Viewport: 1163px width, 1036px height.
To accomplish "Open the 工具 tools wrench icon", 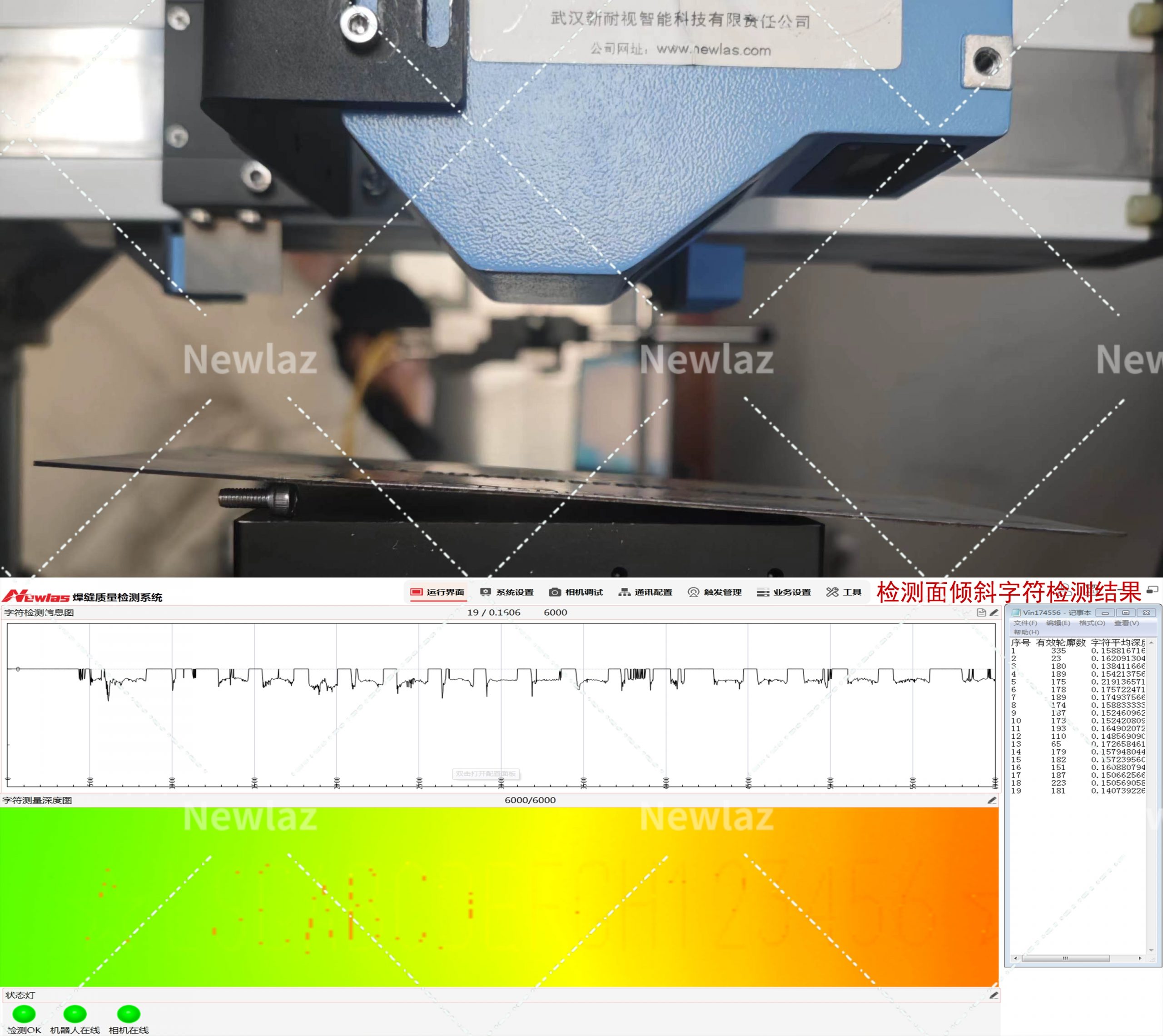I will click(832, 592).
